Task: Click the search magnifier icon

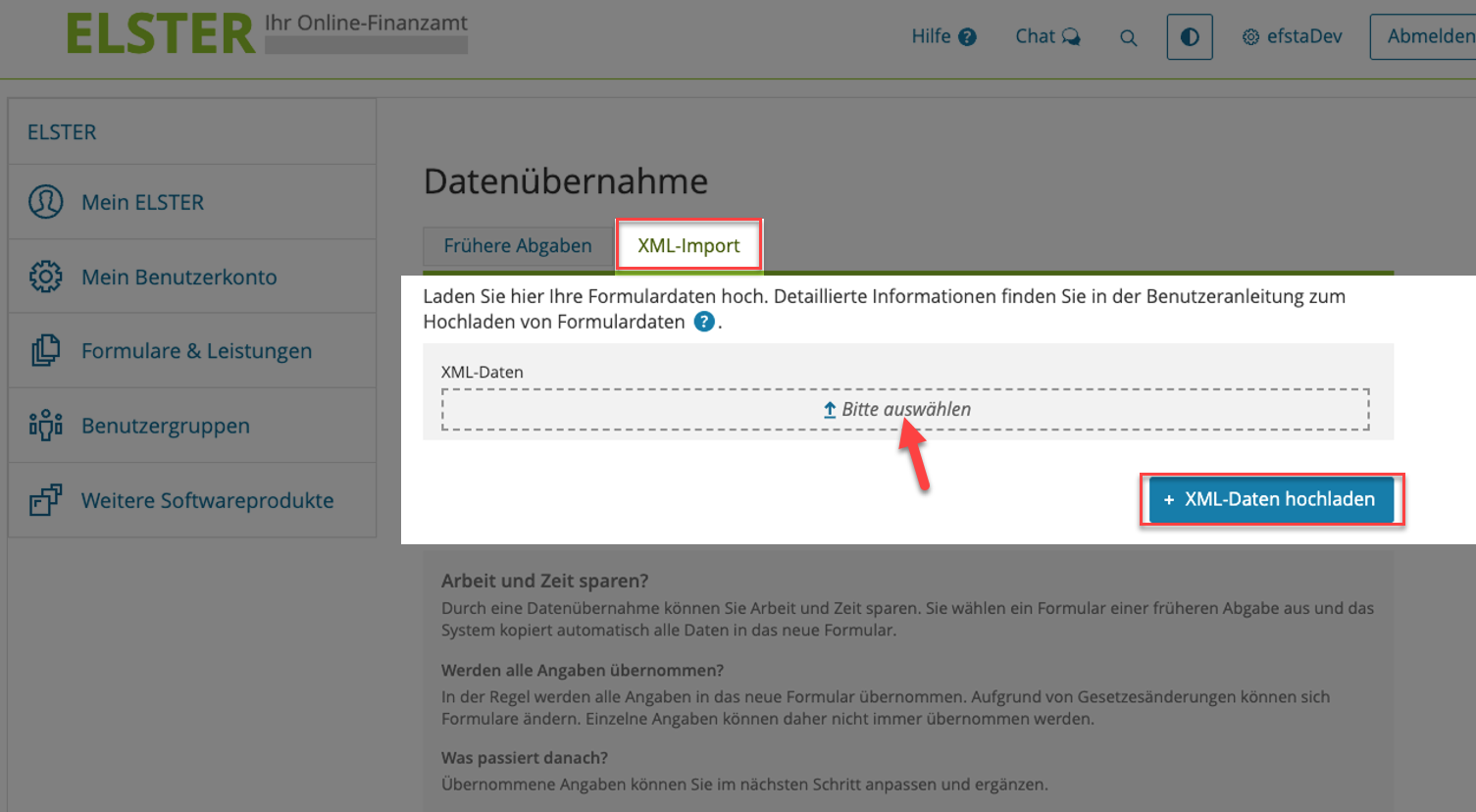Action: pos(1129,38)
